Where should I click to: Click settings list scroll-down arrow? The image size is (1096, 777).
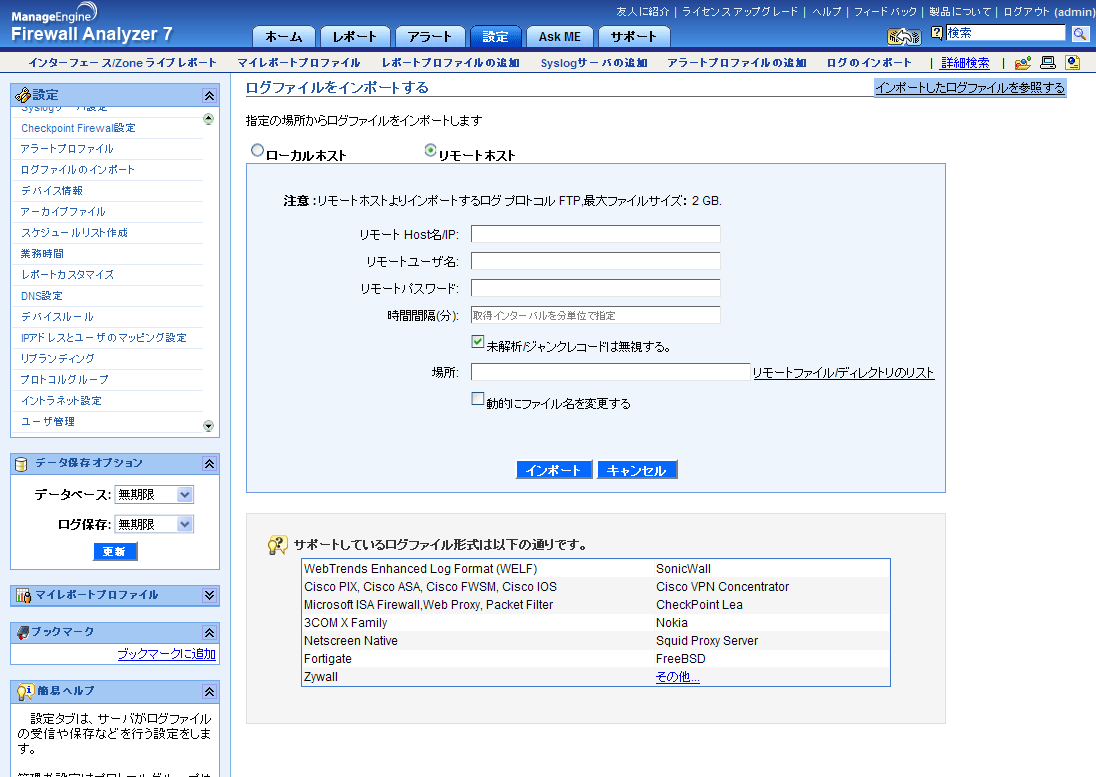point(208,426)
